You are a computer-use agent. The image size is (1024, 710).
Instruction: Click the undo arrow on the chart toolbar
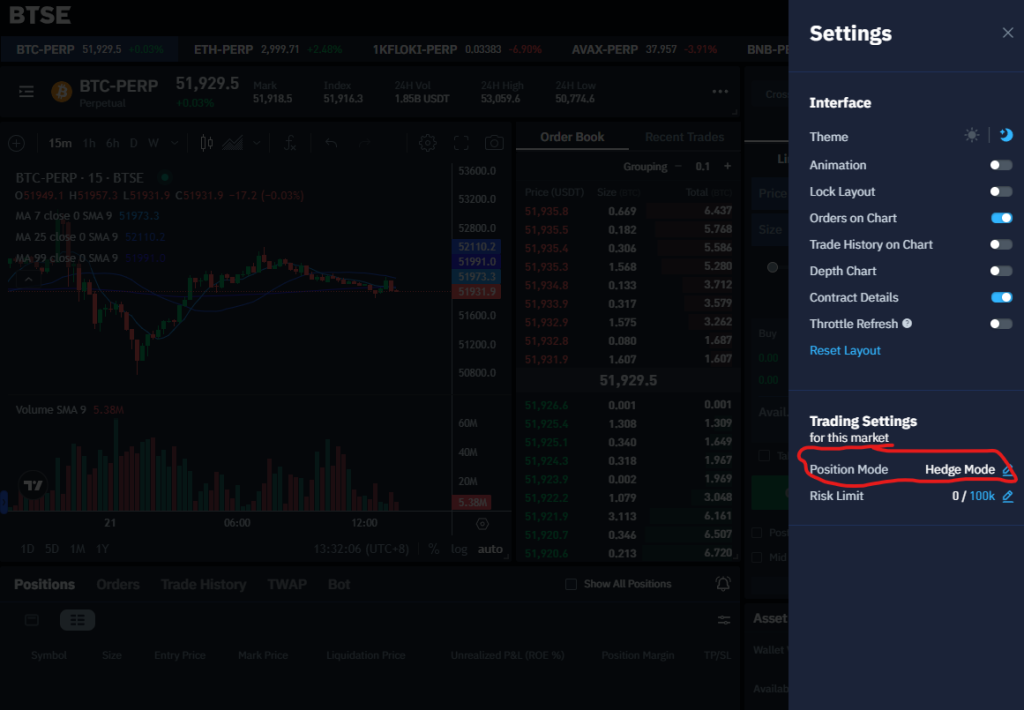click(x=330, y=143)
